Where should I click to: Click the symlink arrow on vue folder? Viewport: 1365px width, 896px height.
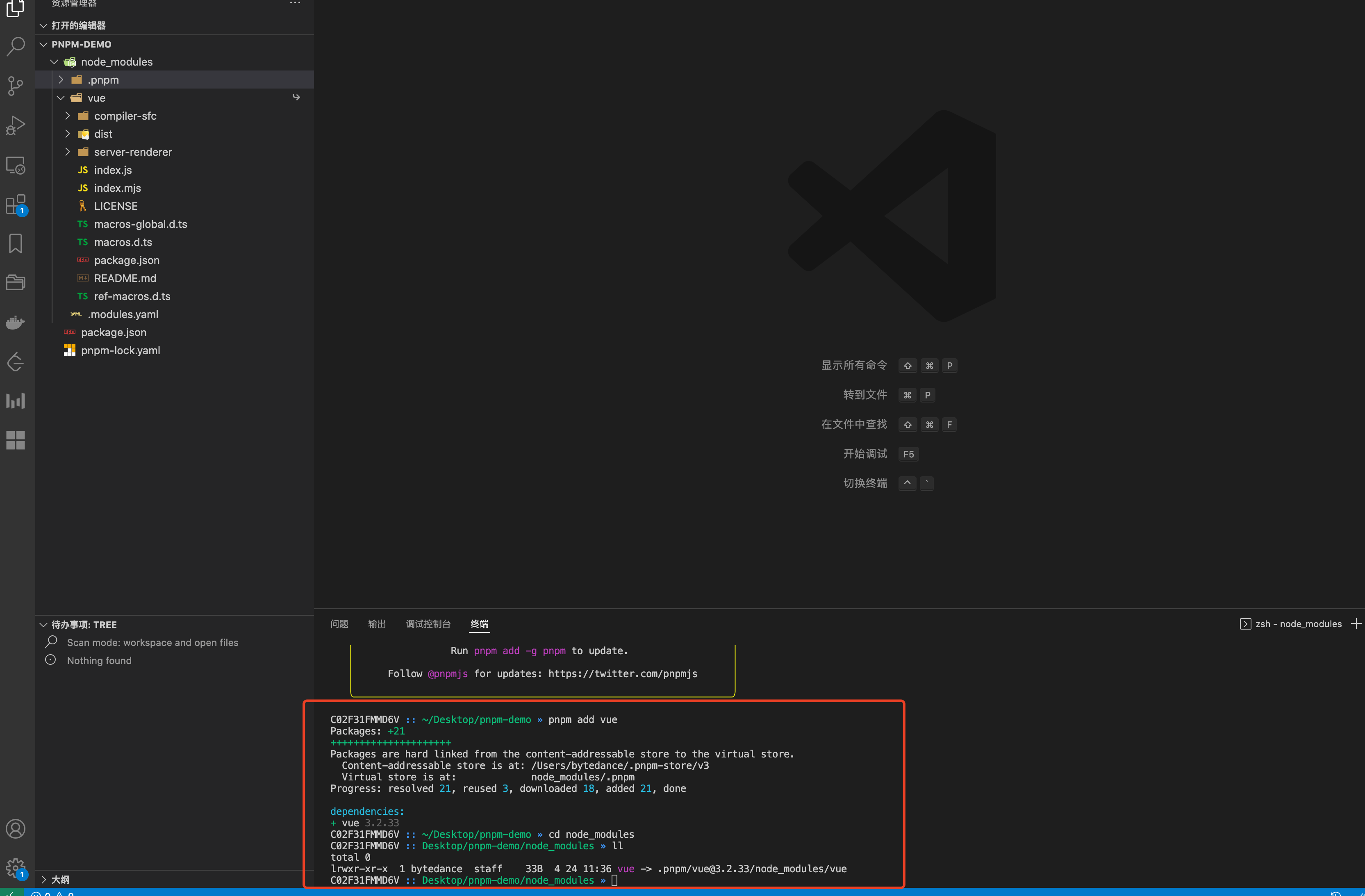(x=296, y=98)
